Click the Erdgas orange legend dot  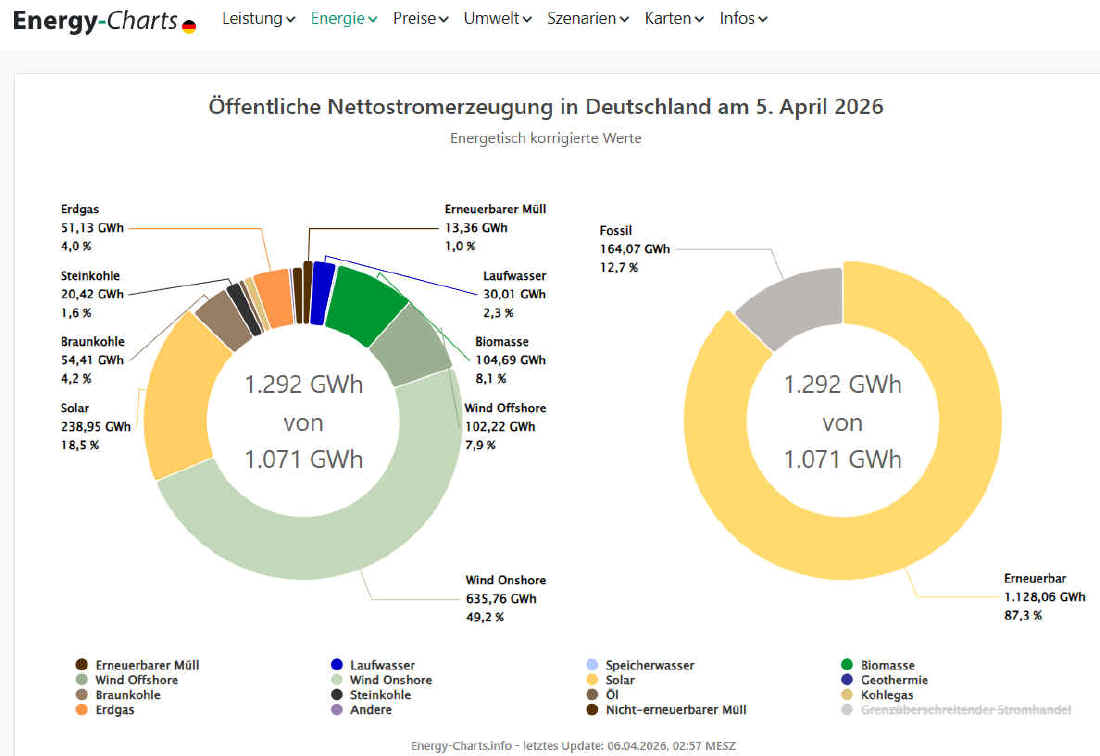pyautogui.click(x=82, y=710)
